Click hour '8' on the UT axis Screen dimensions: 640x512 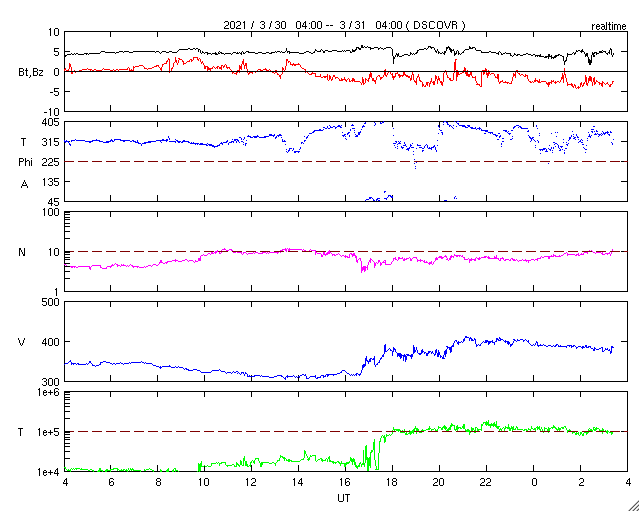[x=158, y=482]
